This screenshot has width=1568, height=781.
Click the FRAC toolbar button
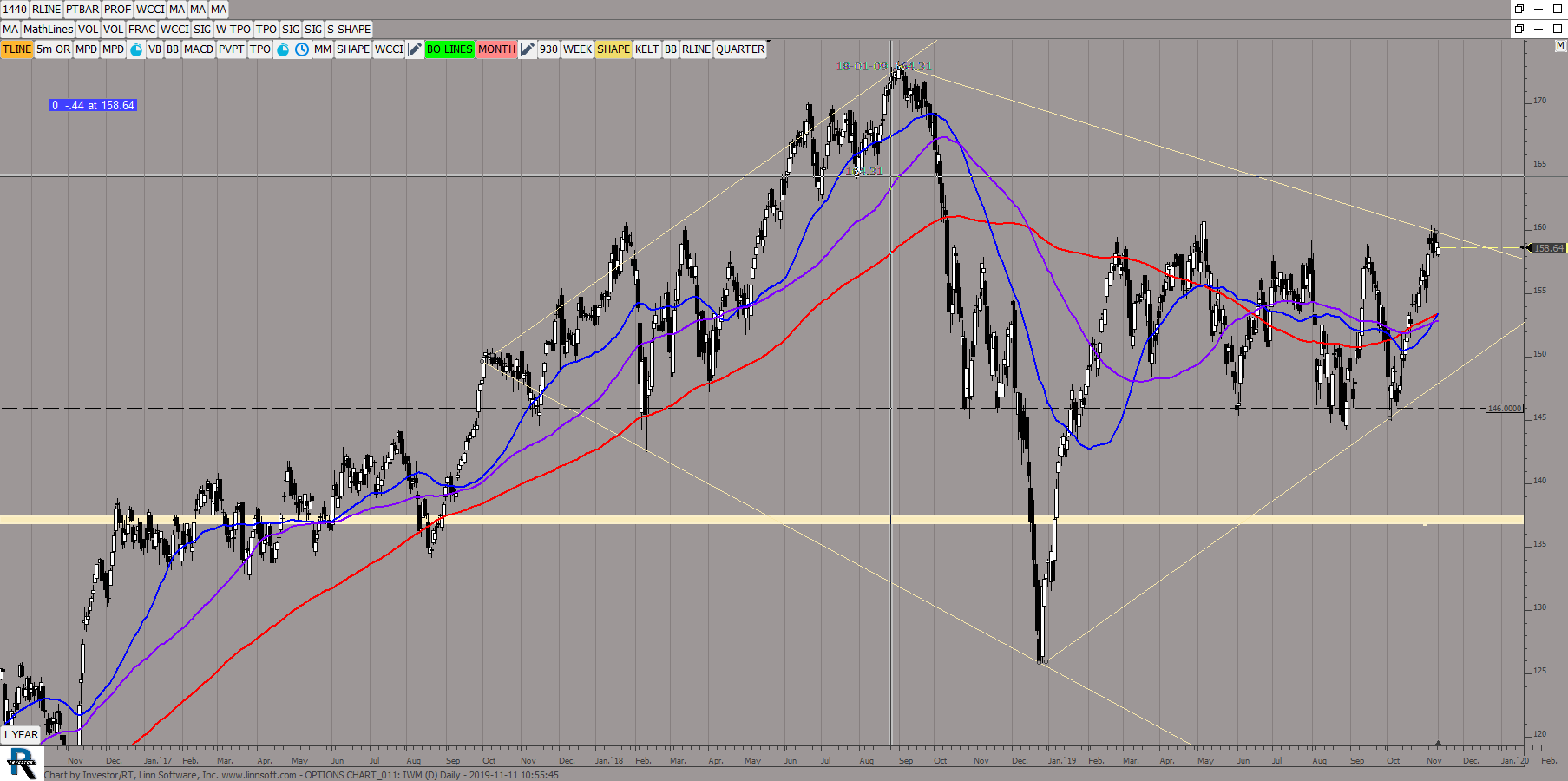(141, 30)
